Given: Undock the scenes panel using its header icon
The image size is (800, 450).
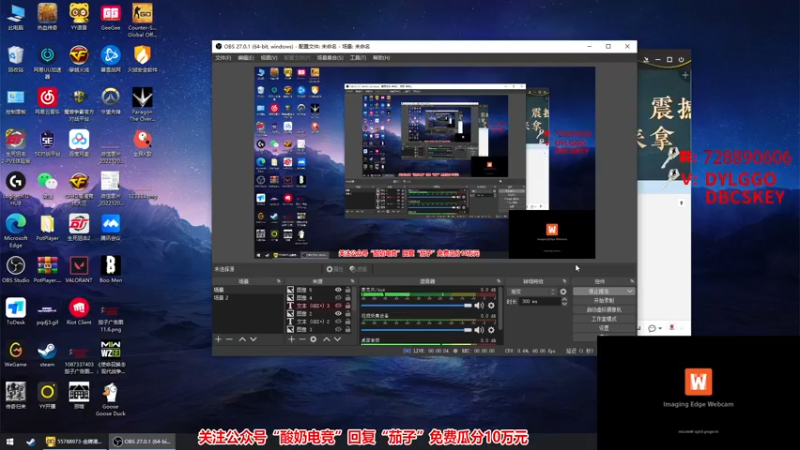Looking at the screenshot, I should 279,281.
